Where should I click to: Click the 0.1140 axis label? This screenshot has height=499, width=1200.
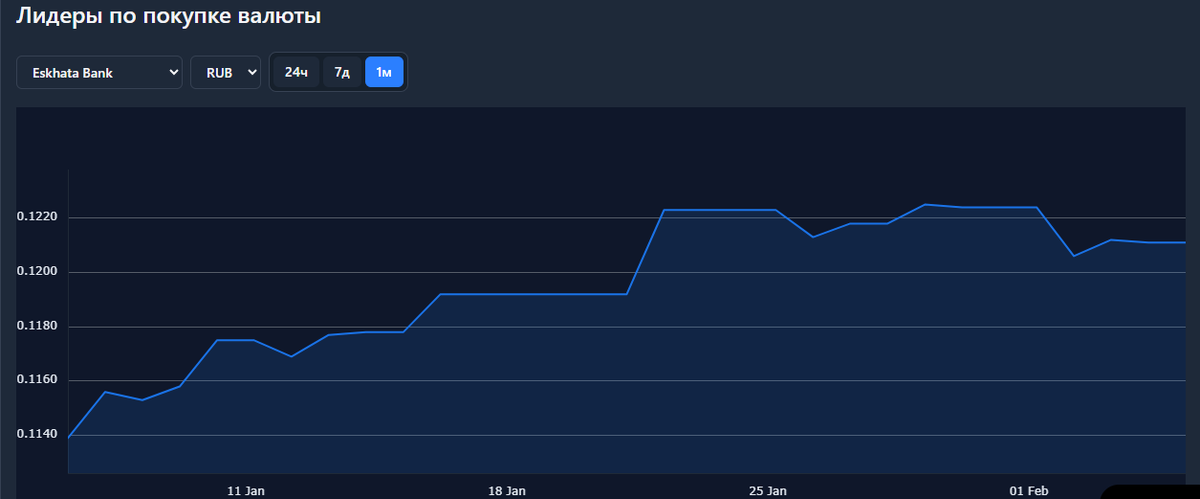point(37,435)
